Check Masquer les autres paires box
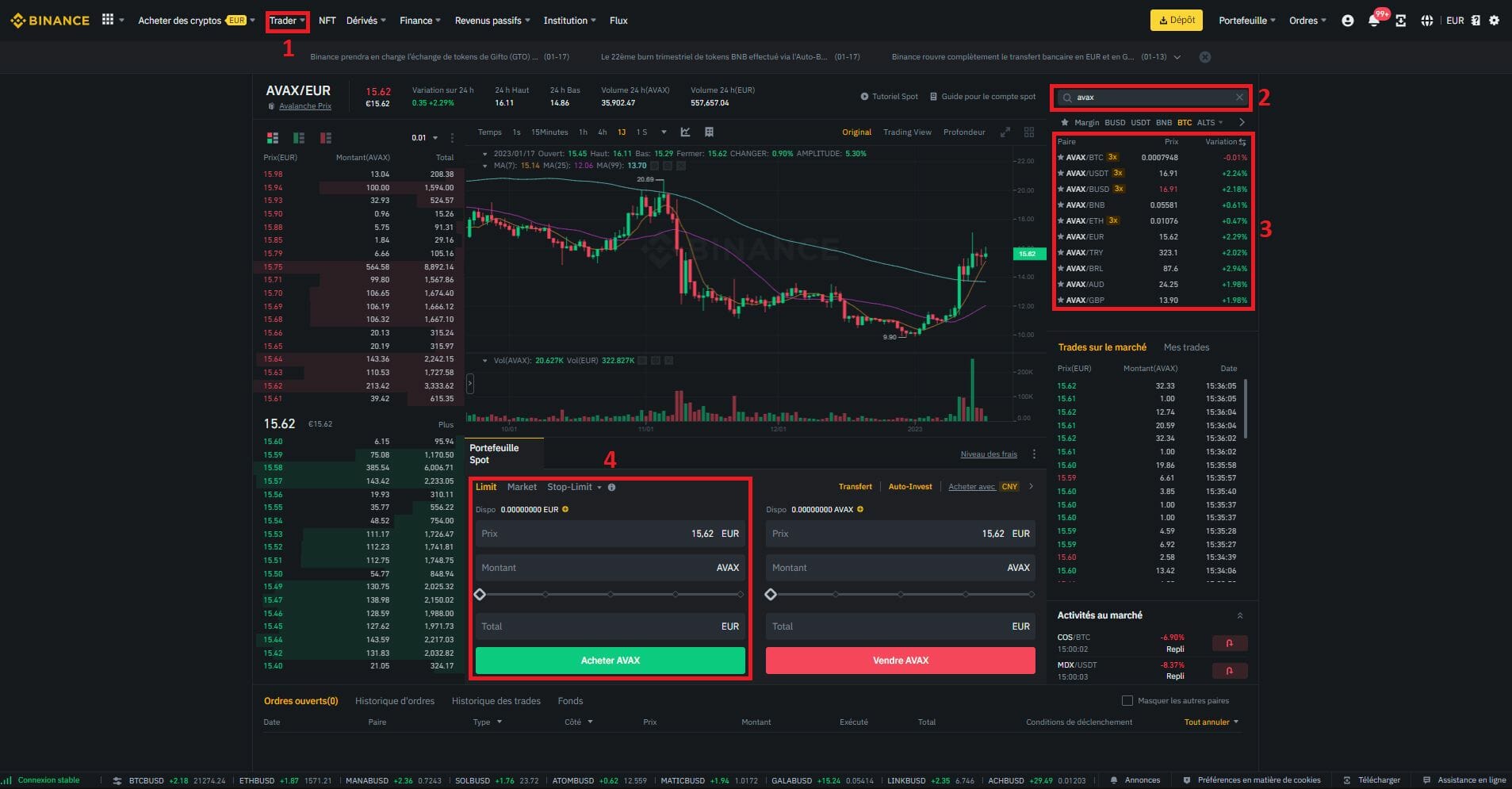 tap(1127, 701)
